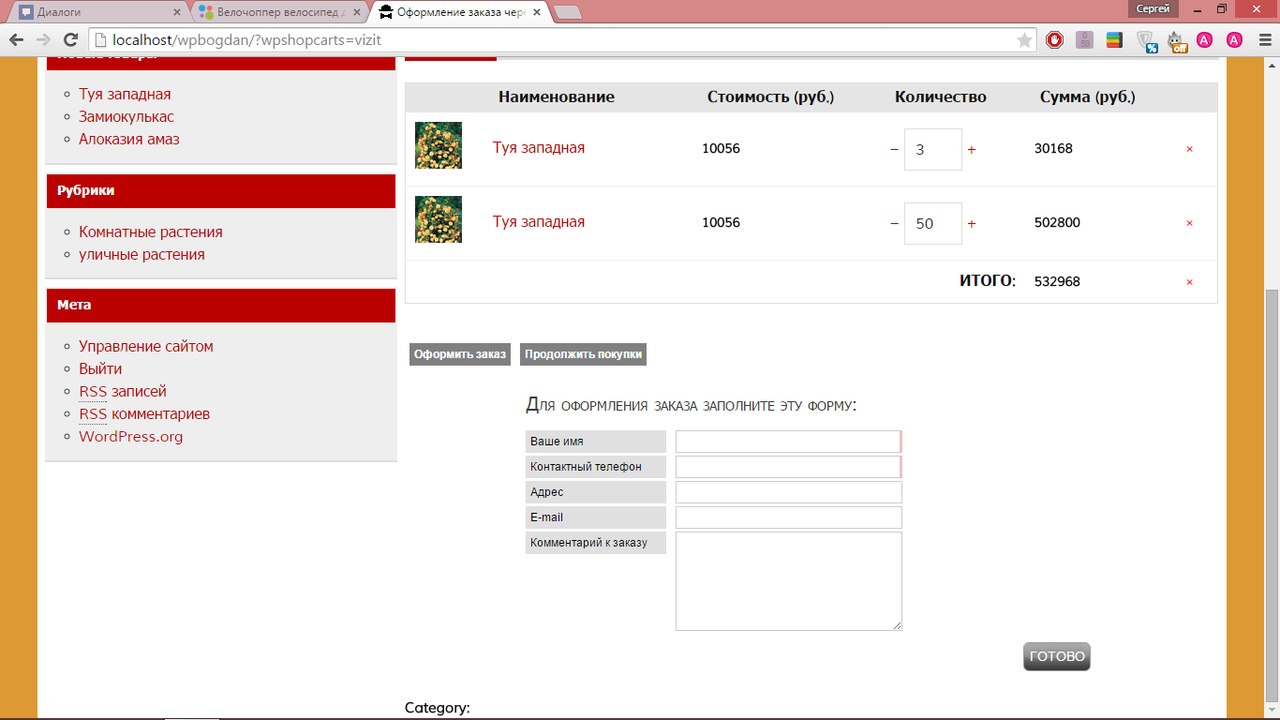Go back with the browser back arrow
The image size is (1280, 720).
coord(17,40)
